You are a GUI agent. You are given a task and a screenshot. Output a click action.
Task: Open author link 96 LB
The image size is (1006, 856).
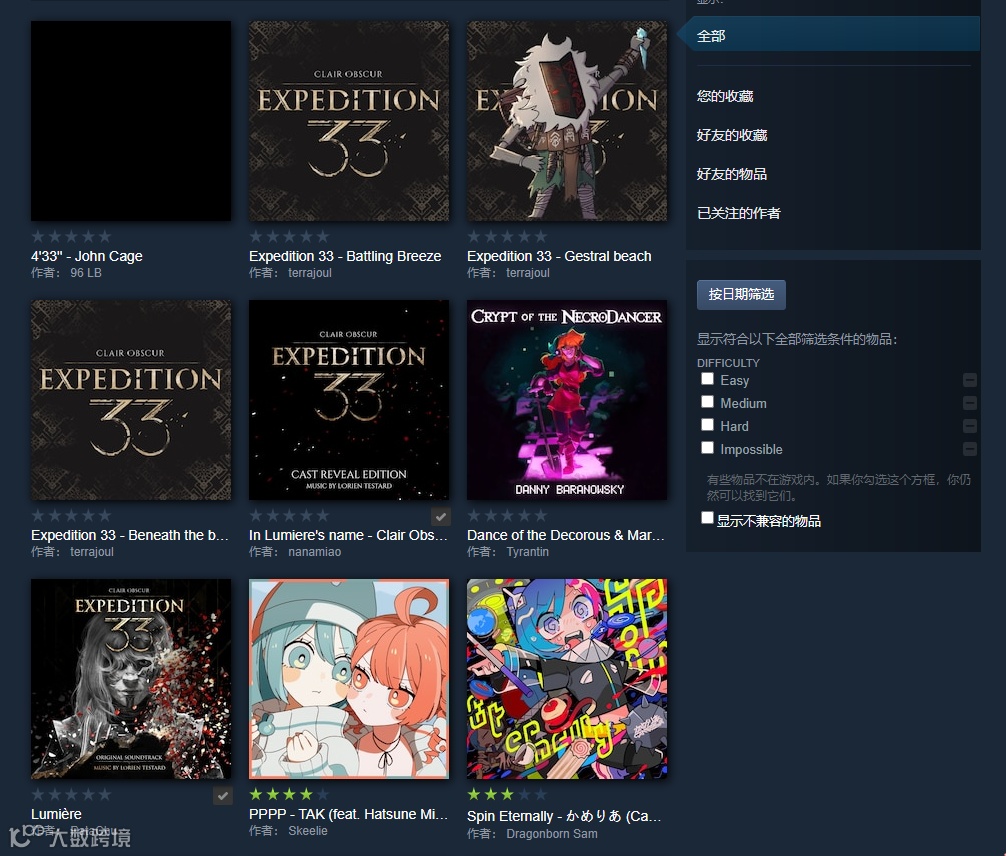[86, 273]
